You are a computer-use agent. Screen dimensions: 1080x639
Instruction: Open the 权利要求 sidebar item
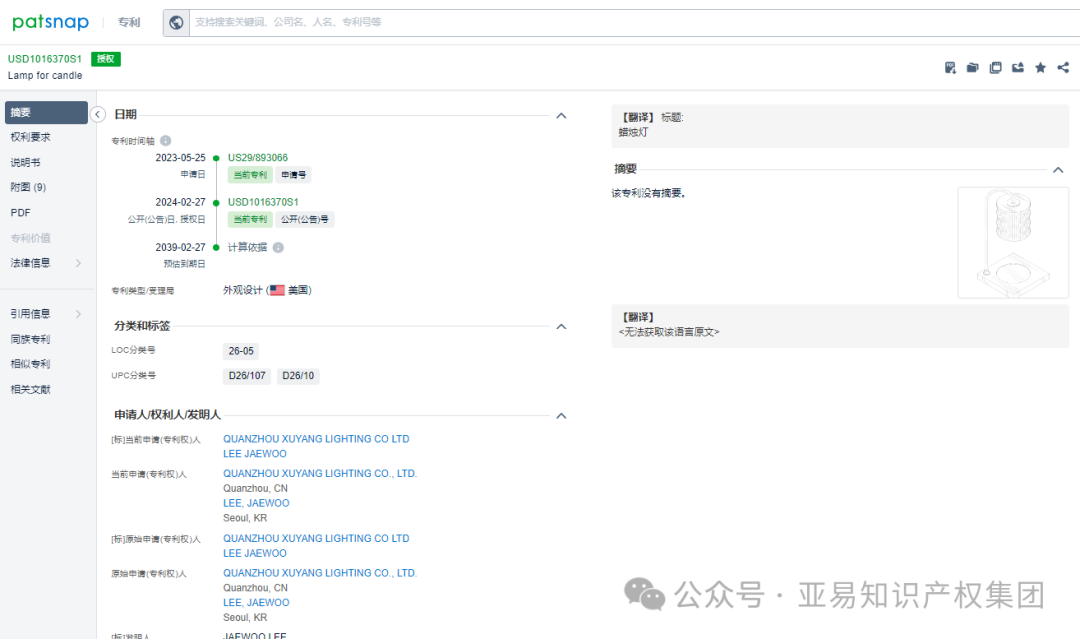click(x=30, y=137)
